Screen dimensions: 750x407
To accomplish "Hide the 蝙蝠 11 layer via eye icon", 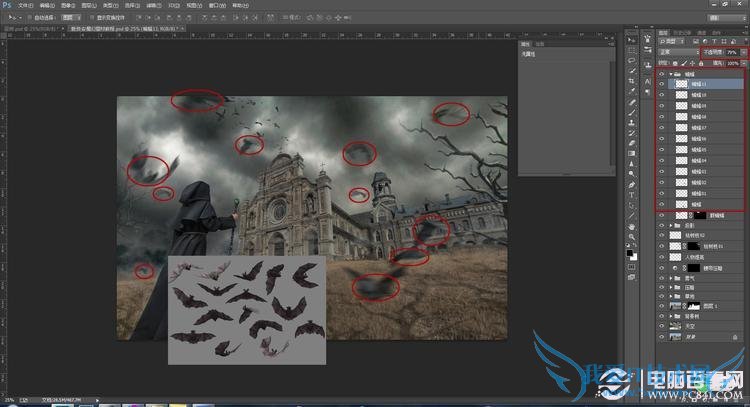I will (x=661, y=84).
